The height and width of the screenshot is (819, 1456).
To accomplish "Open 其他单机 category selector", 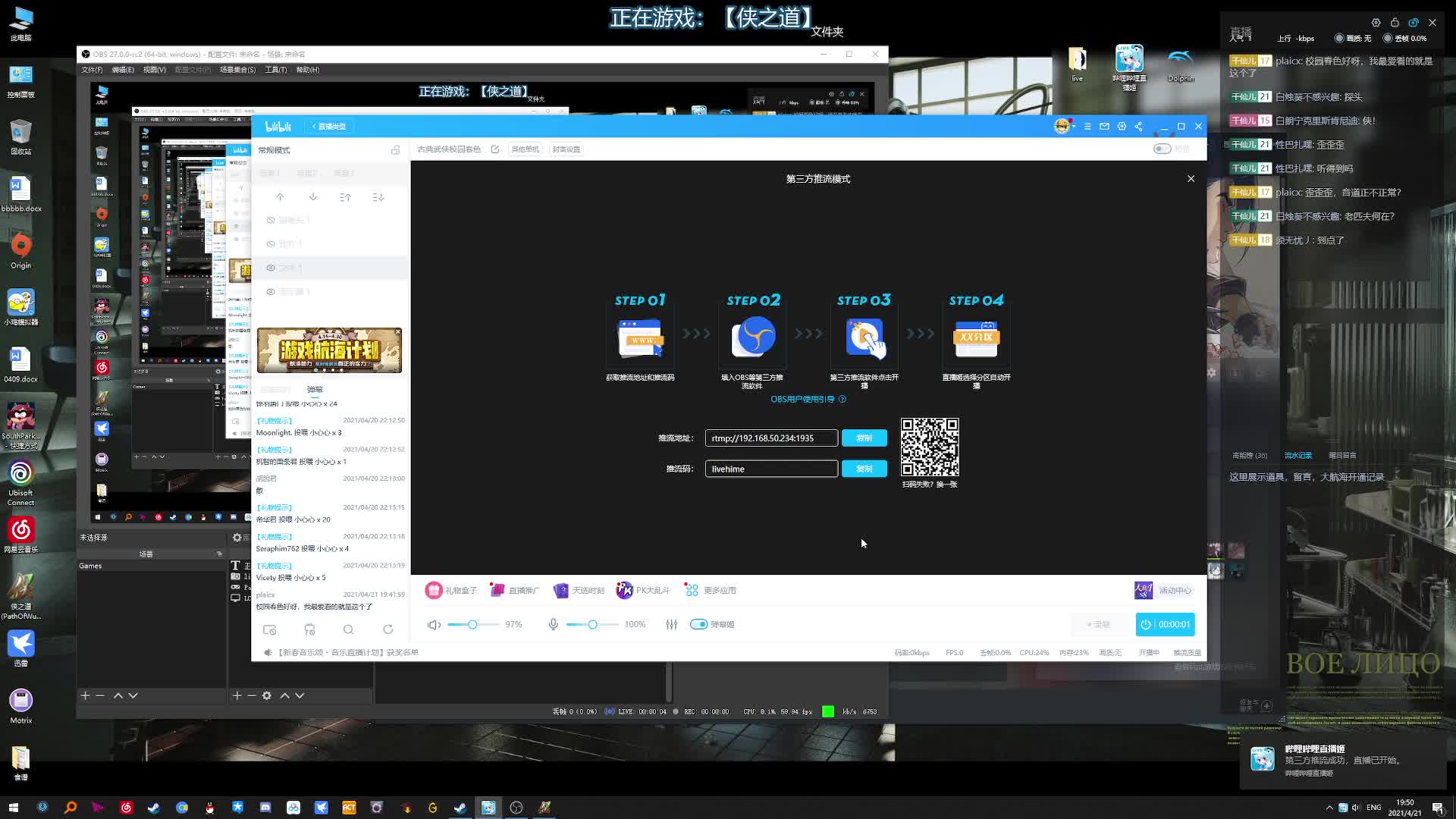I will tap(525, 149).
